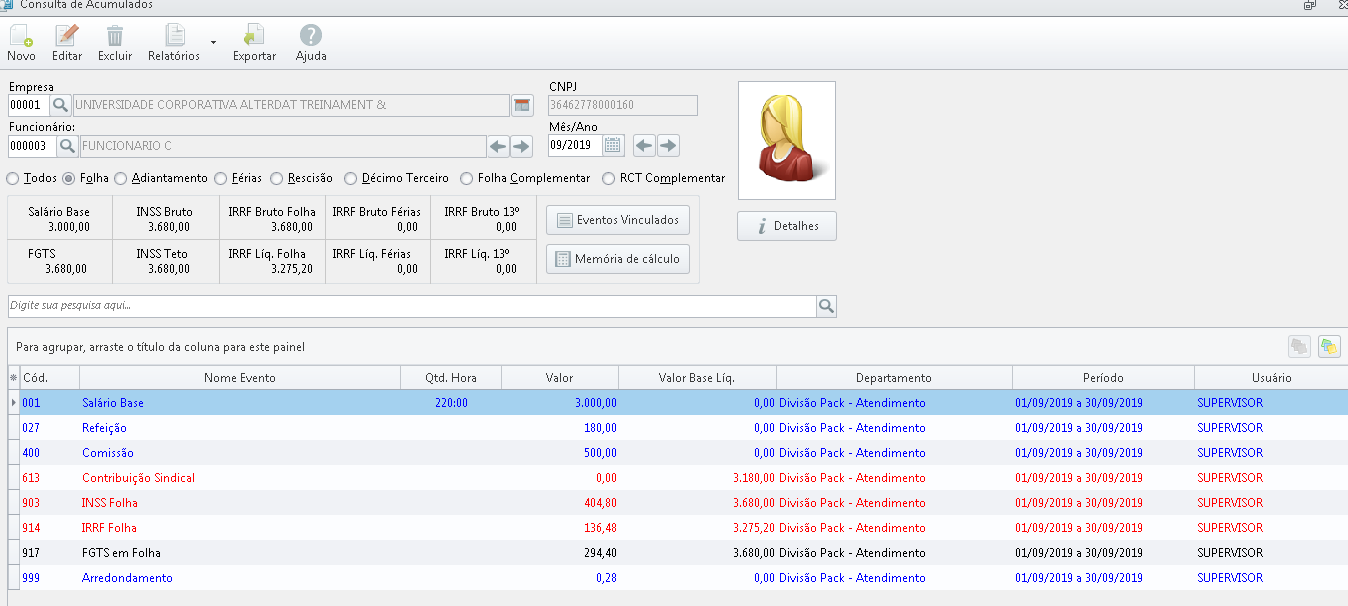1348x606 pixels.
Task: Search Empresa with magnifier icon
Action: [60, 105]
